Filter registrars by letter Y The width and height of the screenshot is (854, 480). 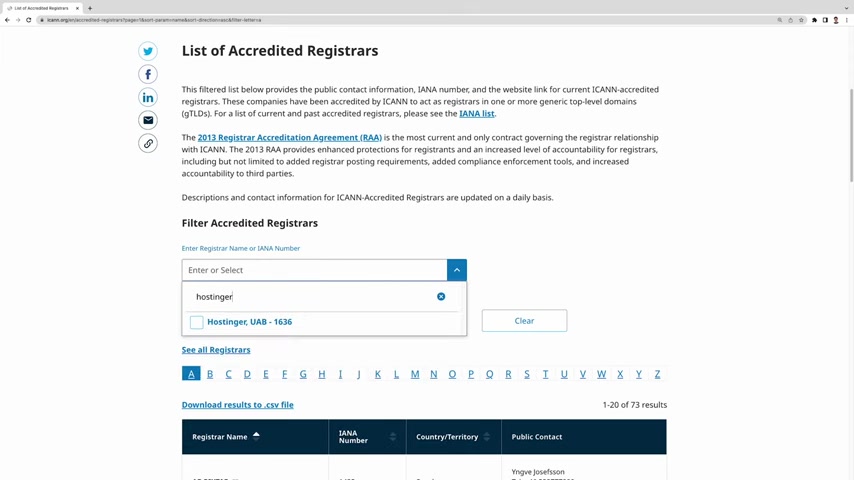pyautogui.click(x=639, y=374)
